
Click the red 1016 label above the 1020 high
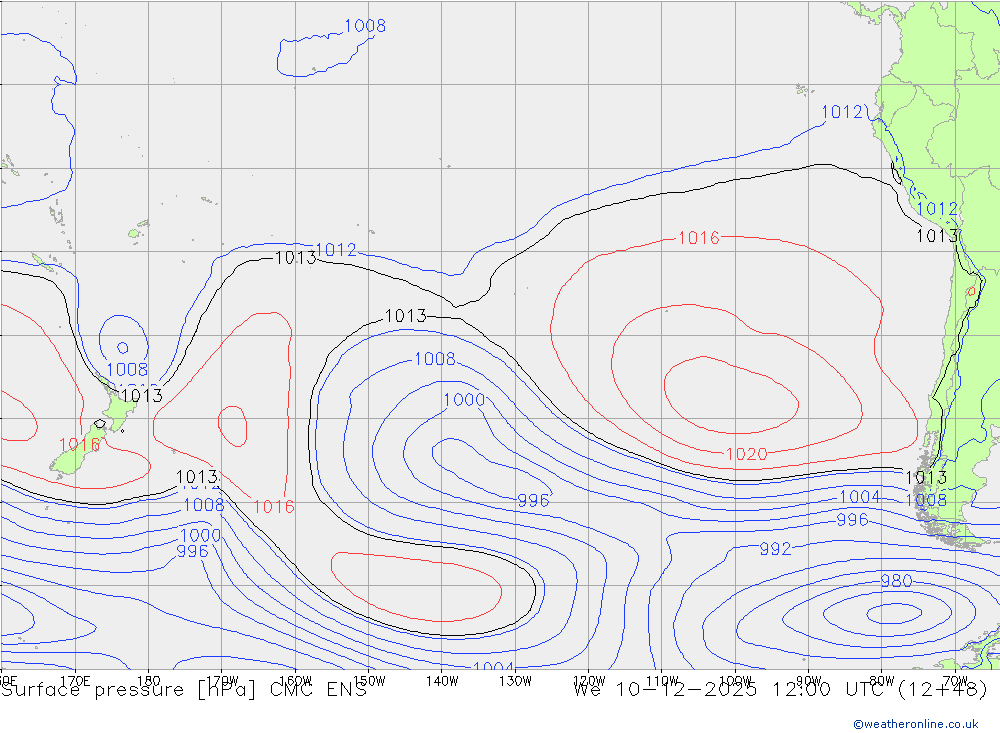point(698,238)
